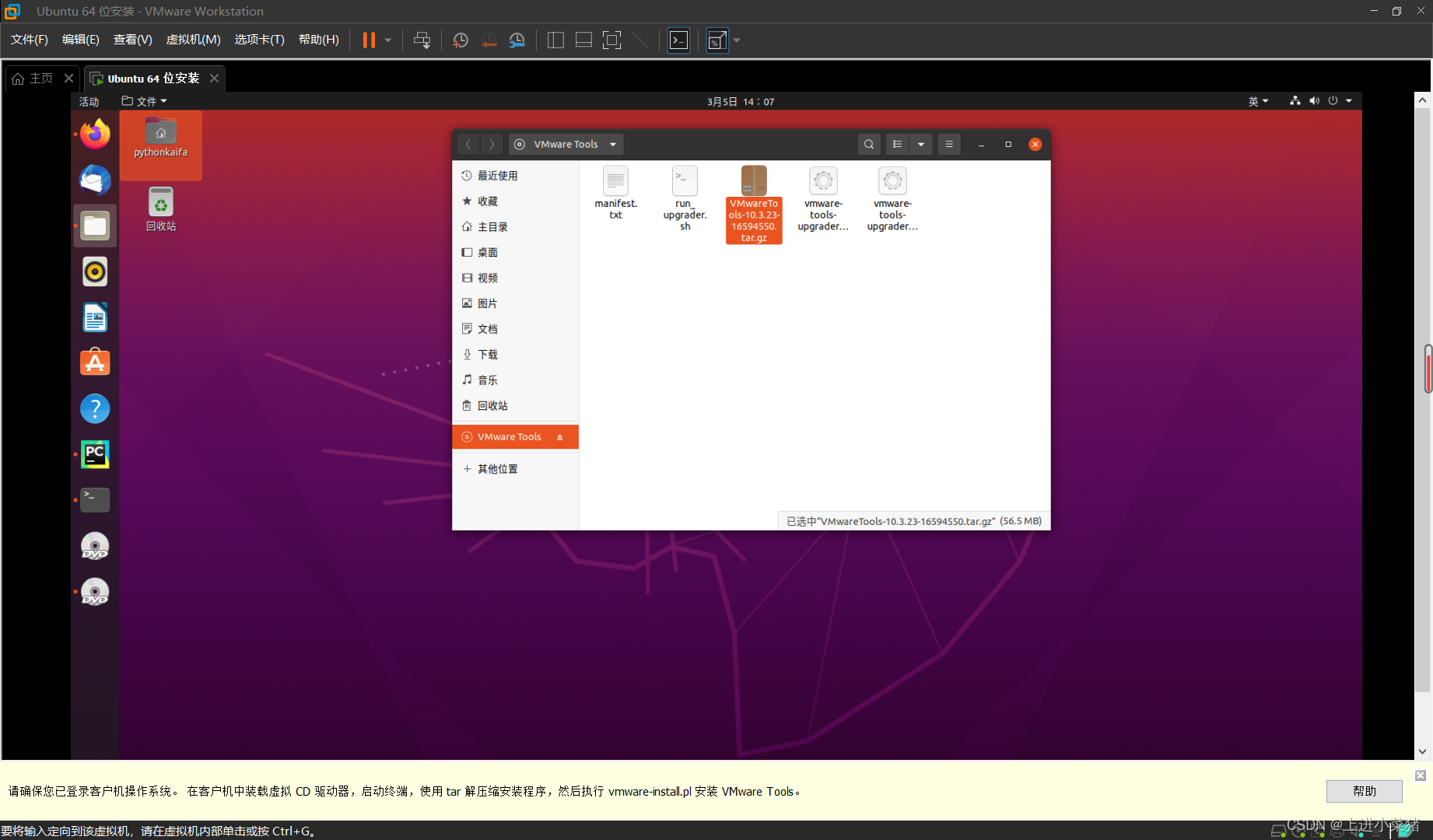Open the 虚拟机(M) menu
1433x840 pixels.
193,39
